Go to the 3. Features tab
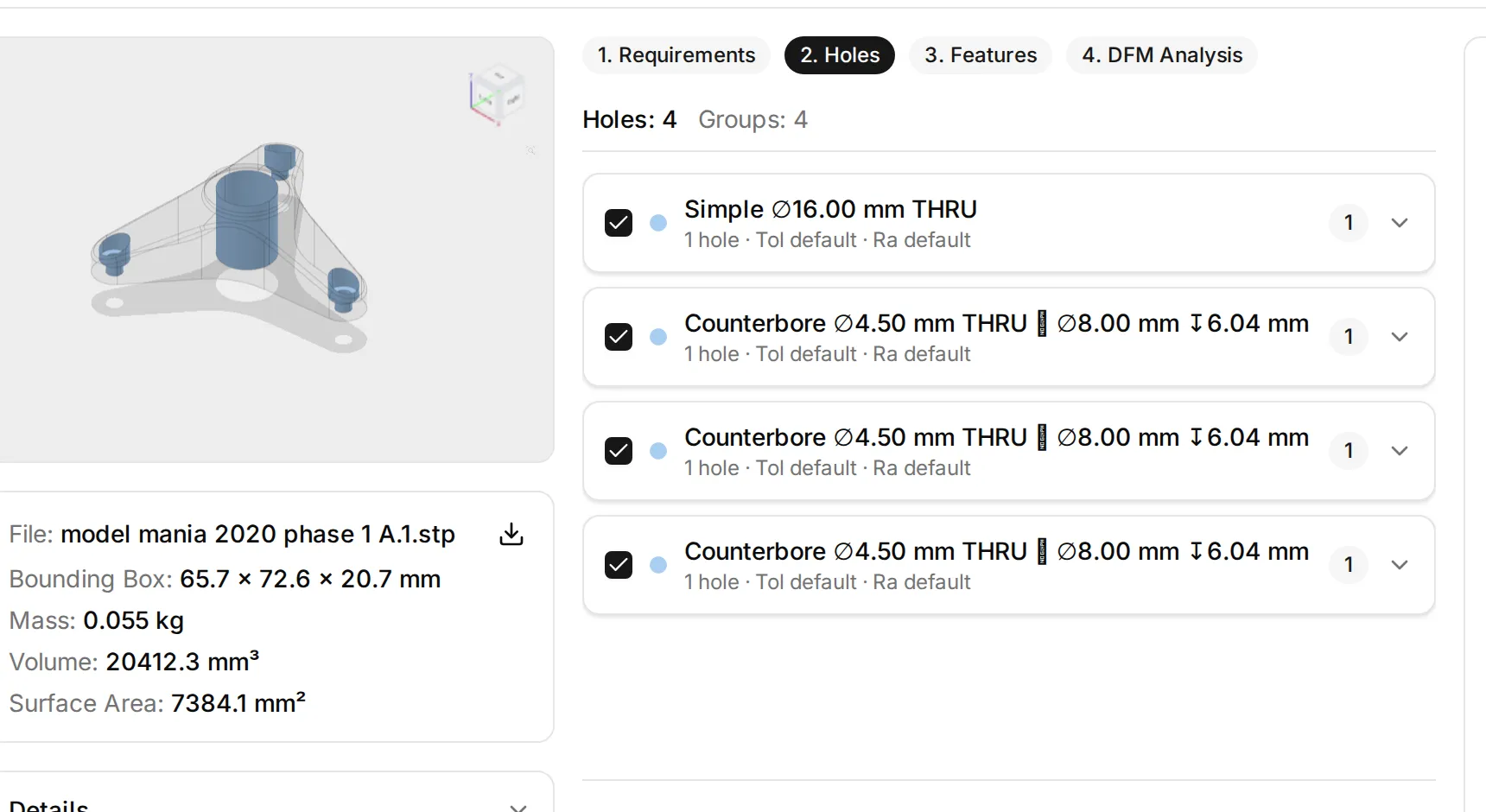The height and width of the screenshot is (812, 1486). [x=981, y=55]
